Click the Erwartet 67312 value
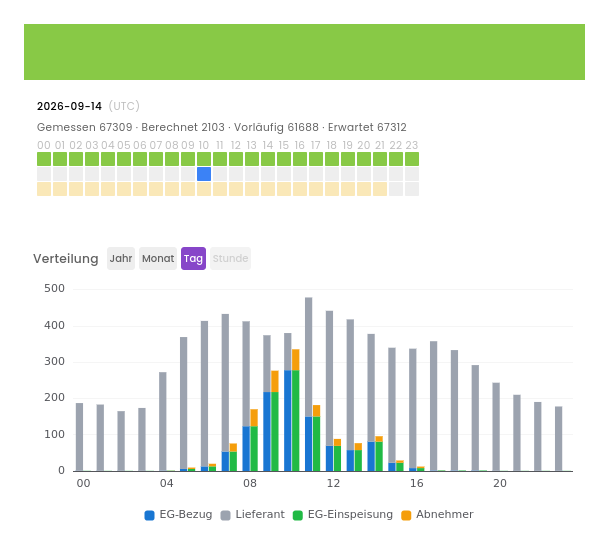 [367, 127]
